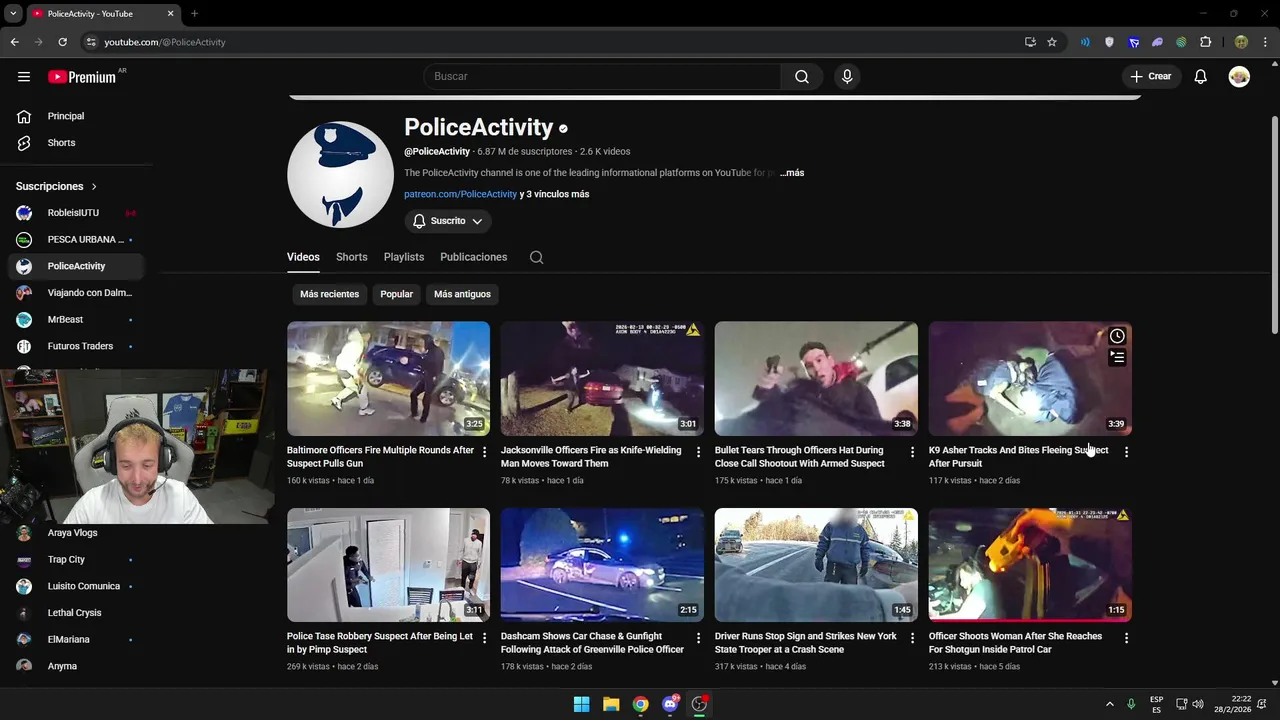The image size is (1280, 720).
Task: Add K9 Asher video to Watch Later
Action: (1117, 336)
